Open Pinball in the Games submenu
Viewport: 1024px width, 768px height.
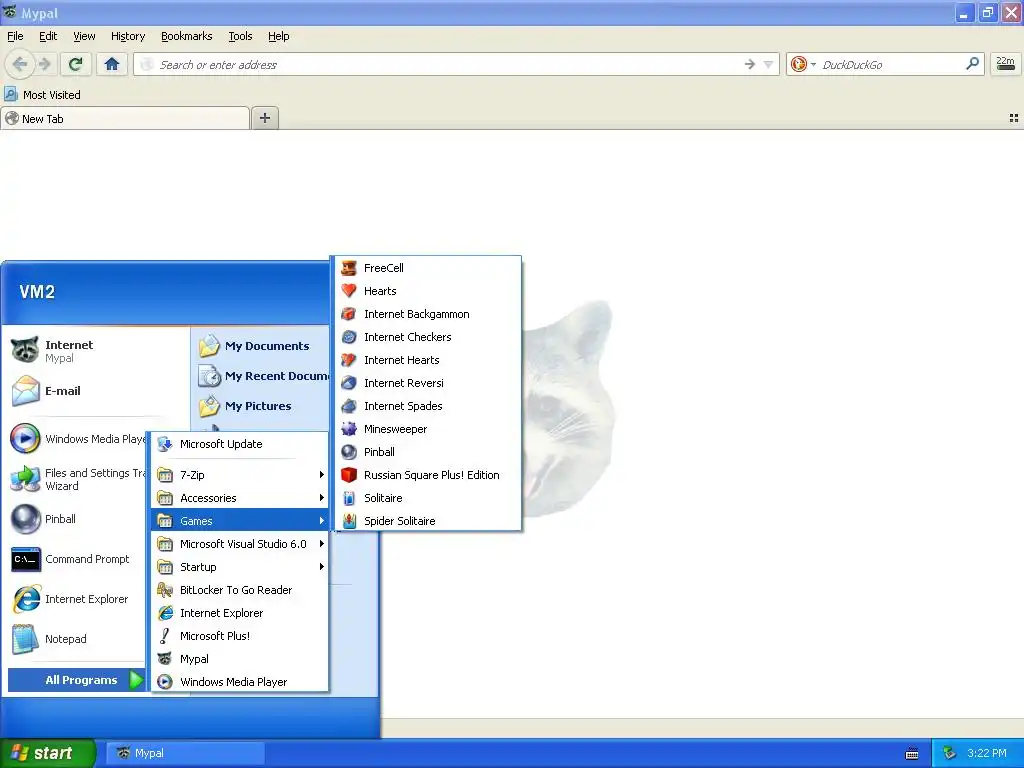pos(428,452)
